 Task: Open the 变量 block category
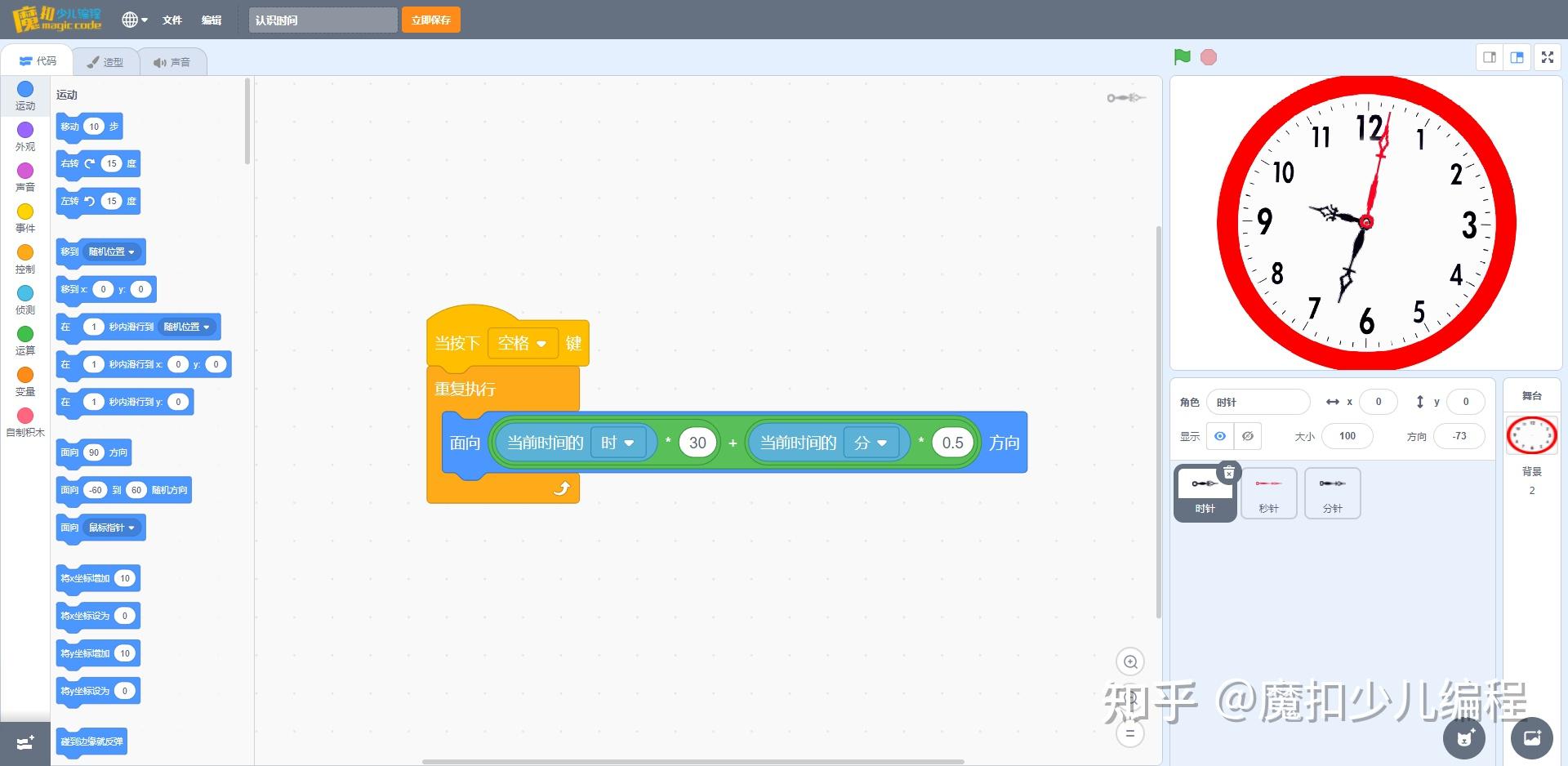click(x=25, y=381)
